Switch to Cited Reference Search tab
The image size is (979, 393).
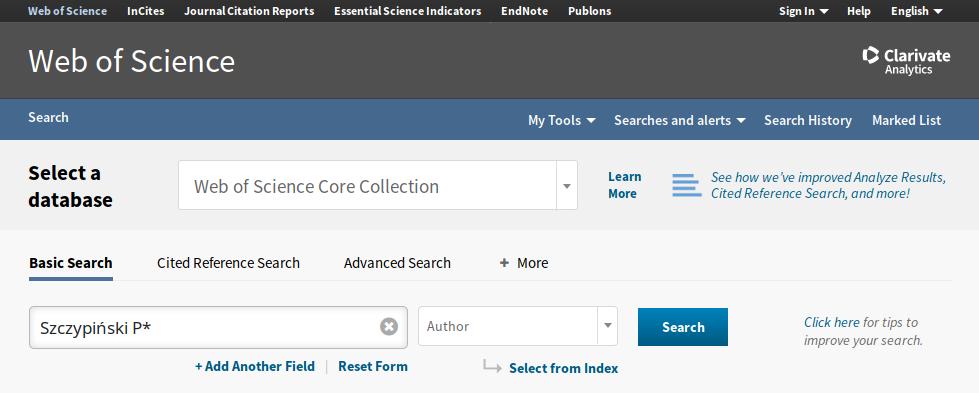(x=229, y=263)
